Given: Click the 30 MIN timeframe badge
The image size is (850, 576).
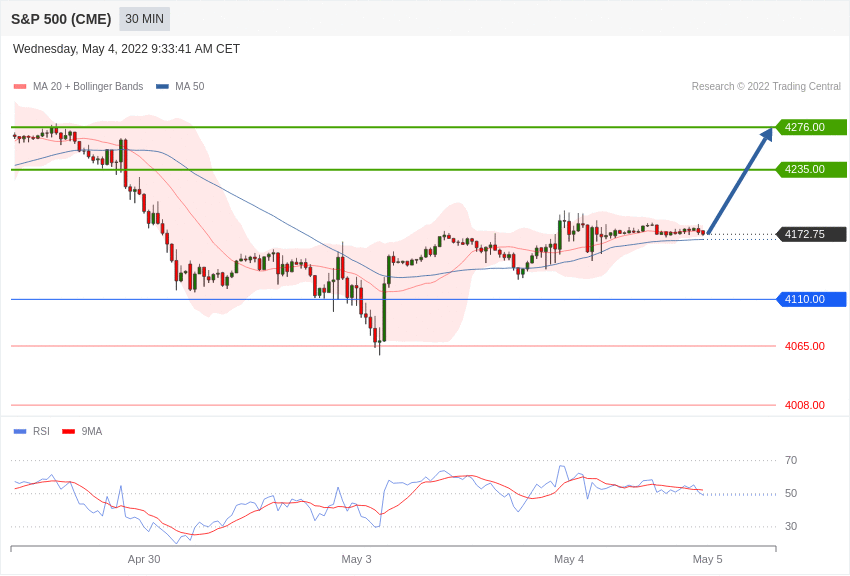Looking at the screenshot, I should [x=145, y=19].
